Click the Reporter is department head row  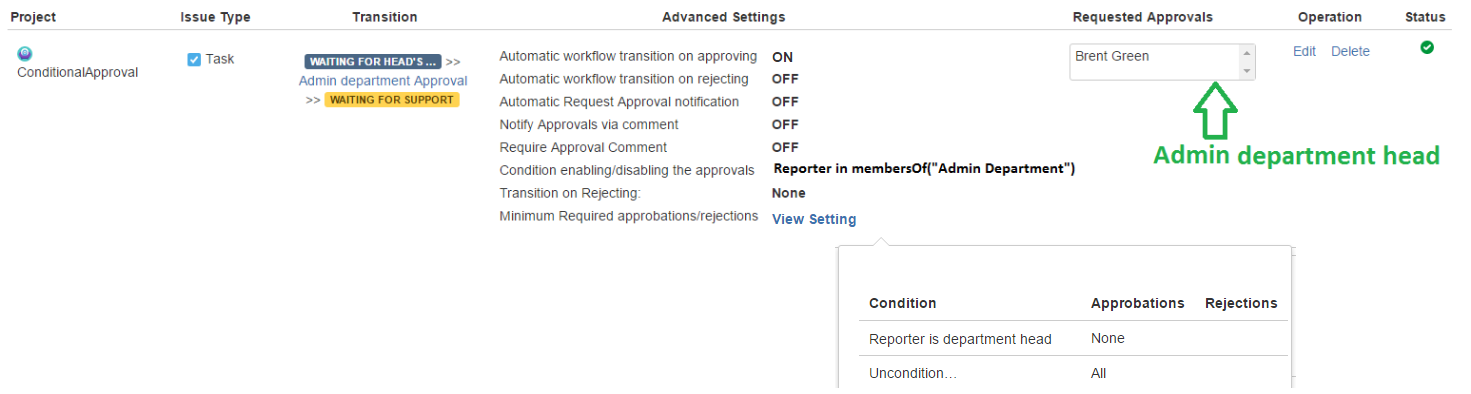coord(1073,339)
